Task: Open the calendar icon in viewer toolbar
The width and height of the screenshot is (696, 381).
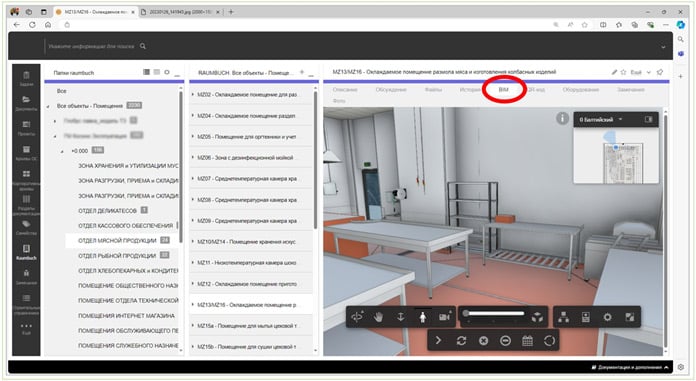Action: click(527, 341)
